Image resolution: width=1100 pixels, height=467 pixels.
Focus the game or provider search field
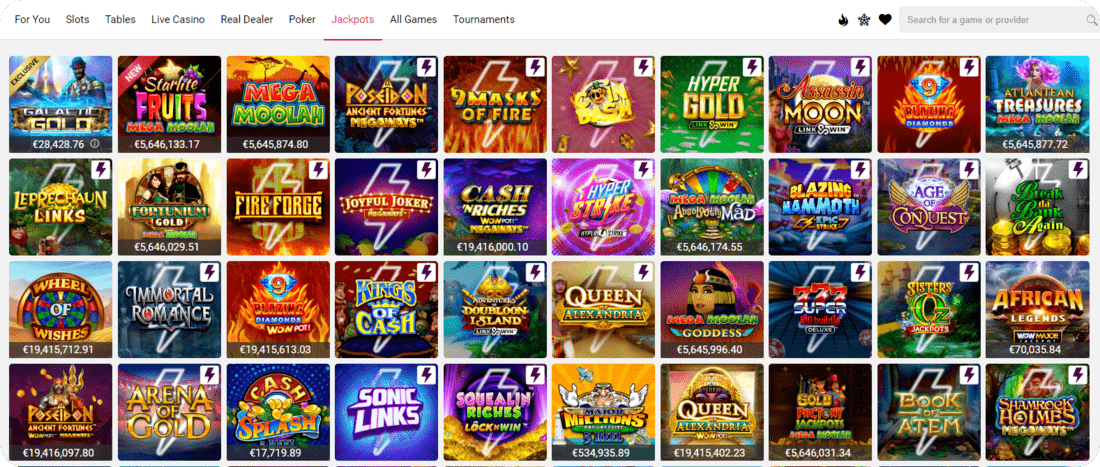click(998, 20)
